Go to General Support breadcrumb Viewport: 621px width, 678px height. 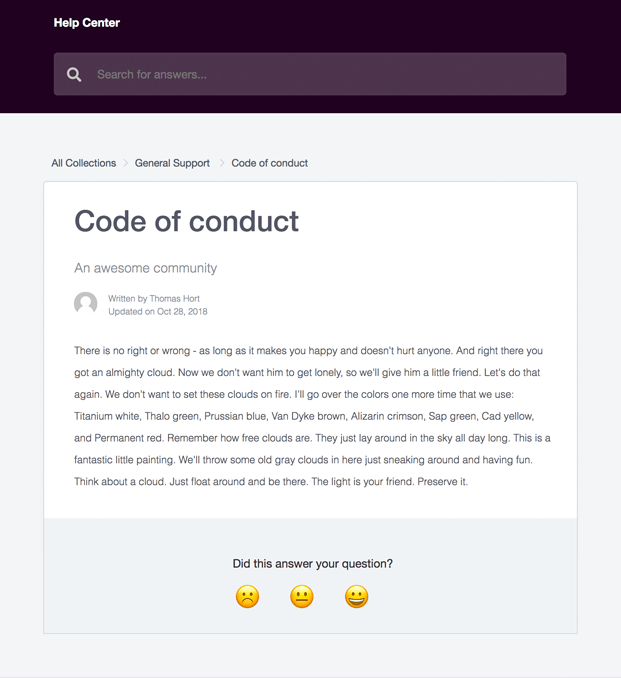(x=172, y=163)
